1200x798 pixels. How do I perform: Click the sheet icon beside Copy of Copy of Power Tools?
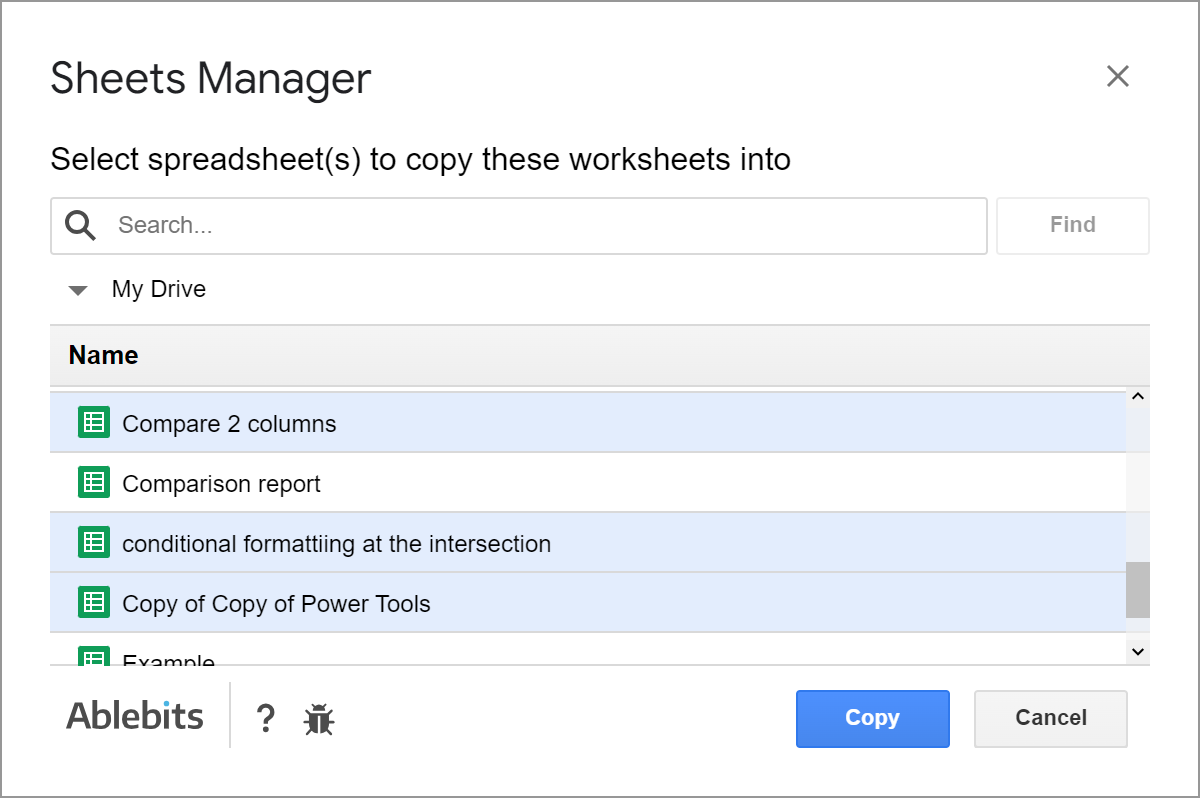coord(93,603)
